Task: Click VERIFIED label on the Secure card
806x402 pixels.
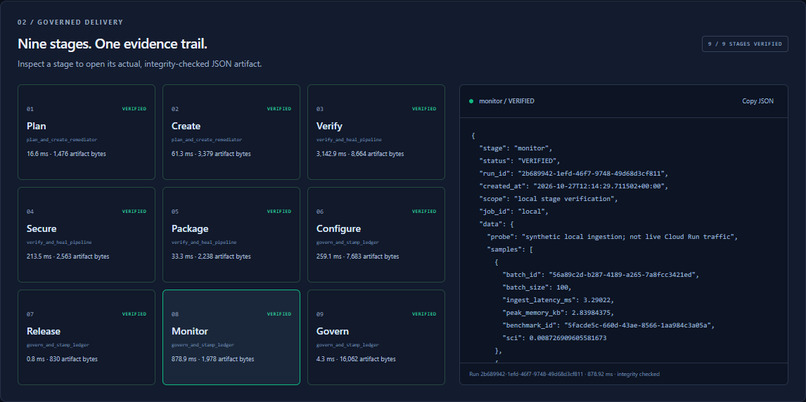Action: [134, 211]
